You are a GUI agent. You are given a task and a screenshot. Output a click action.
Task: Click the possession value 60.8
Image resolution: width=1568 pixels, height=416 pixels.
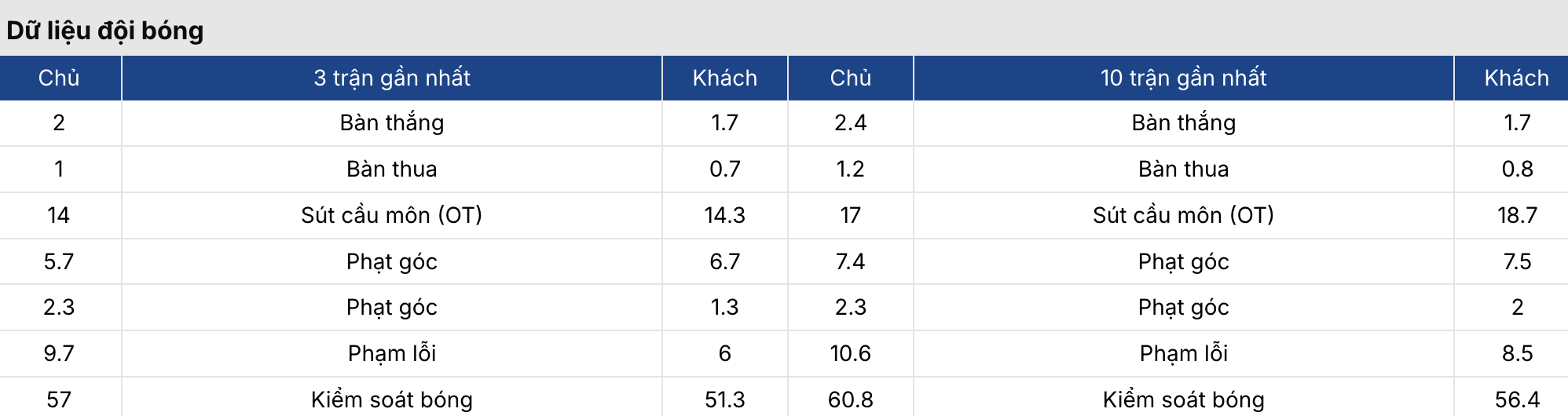(850, 400)
